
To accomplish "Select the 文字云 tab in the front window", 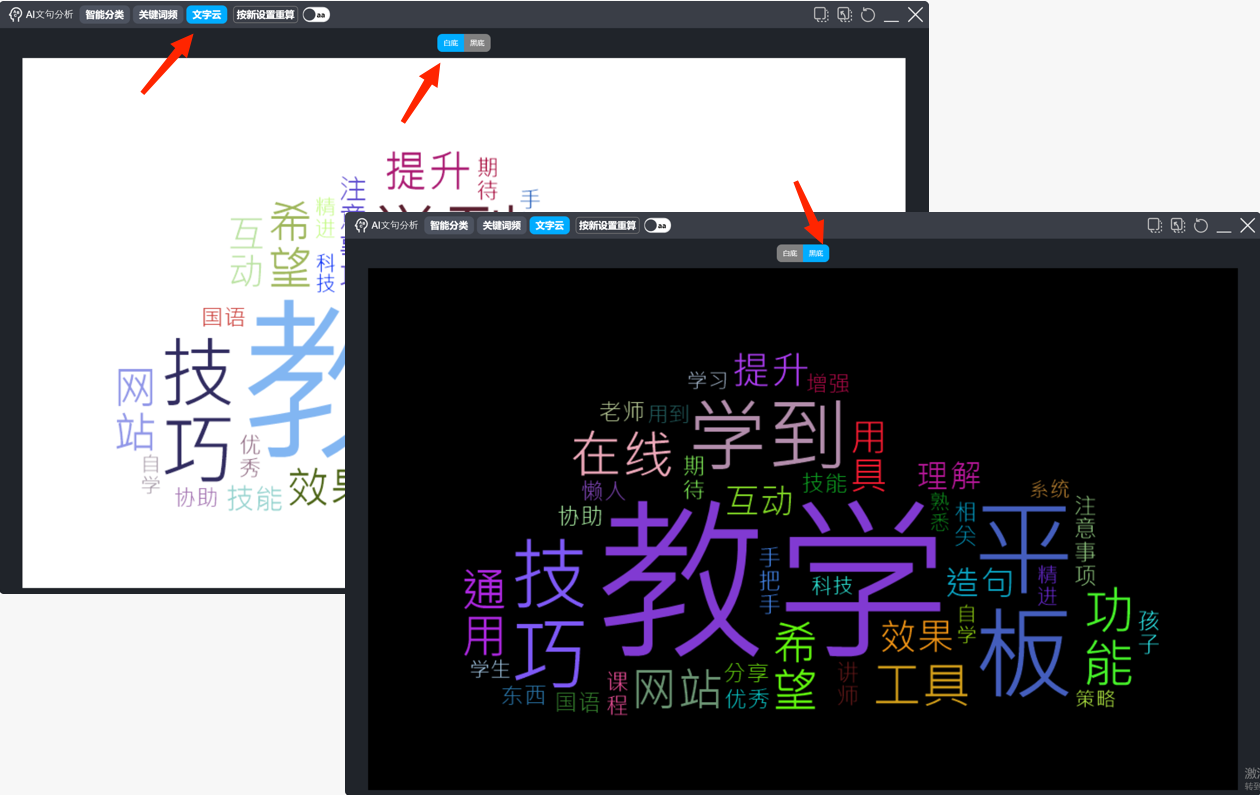I will coord(549,226).
